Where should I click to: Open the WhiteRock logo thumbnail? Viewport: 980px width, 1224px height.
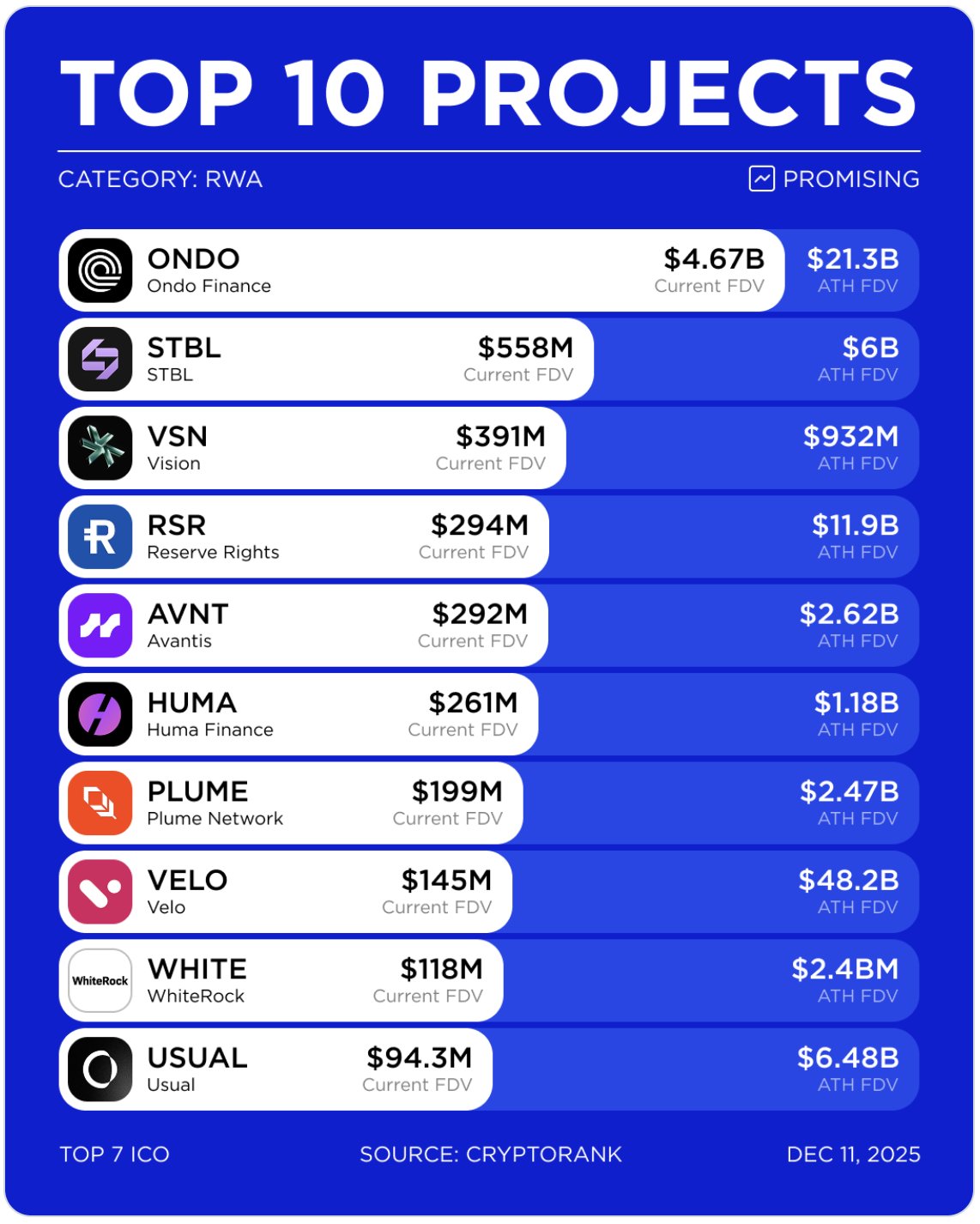coord(100,980)
